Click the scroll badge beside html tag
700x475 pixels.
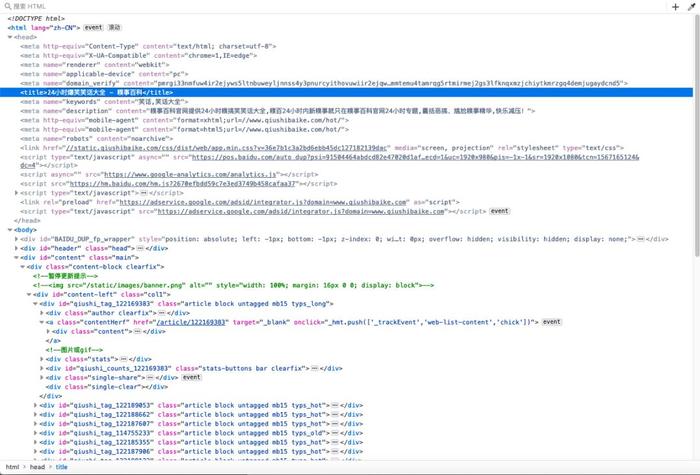tap(115, 28)
